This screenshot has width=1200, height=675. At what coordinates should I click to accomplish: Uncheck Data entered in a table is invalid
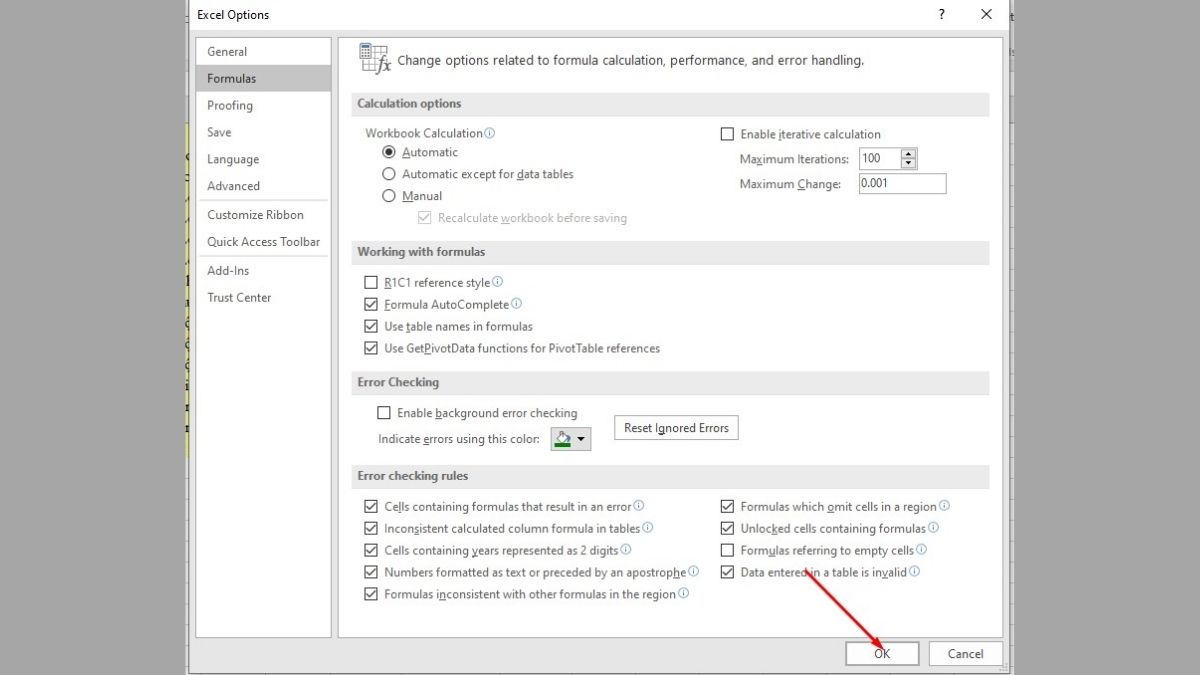click(727, 573)
